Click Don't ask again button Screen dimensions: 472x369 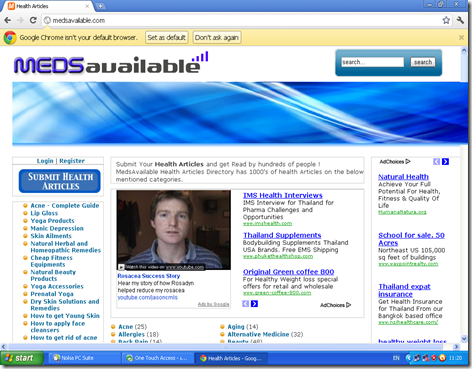click(x=217, y=37)
